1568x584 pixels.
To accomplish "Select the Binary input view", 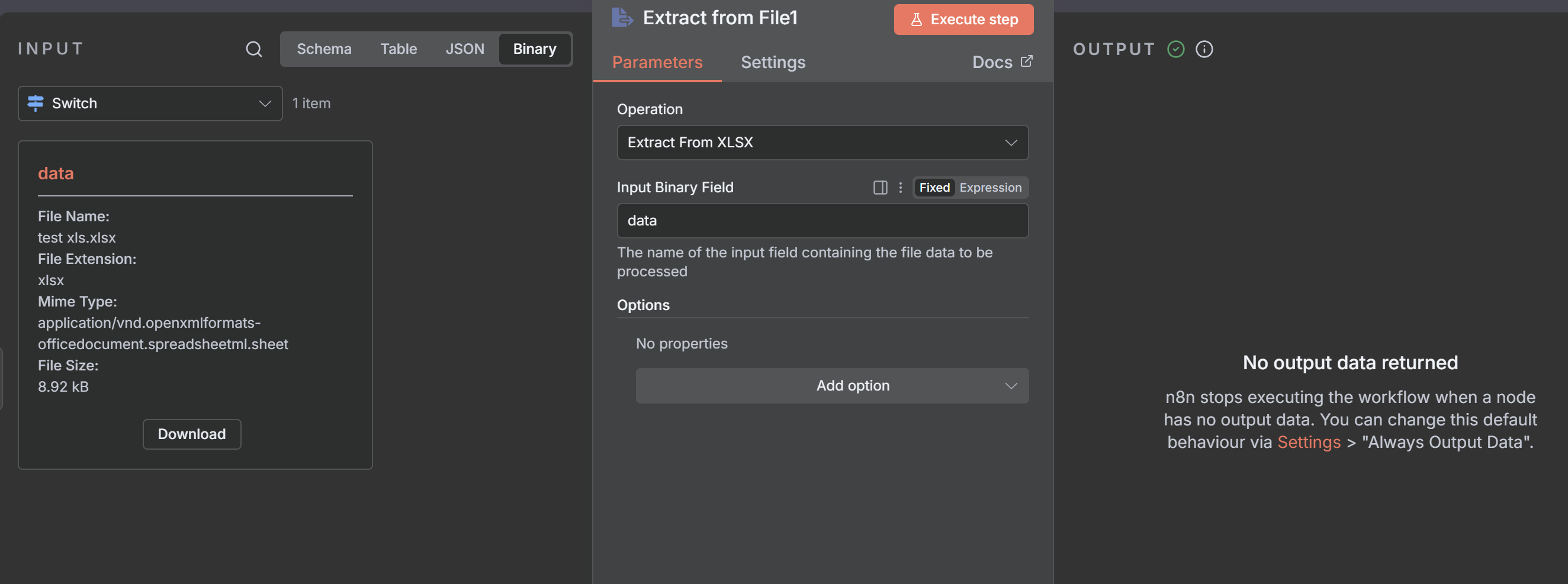I will click(534, 49).
